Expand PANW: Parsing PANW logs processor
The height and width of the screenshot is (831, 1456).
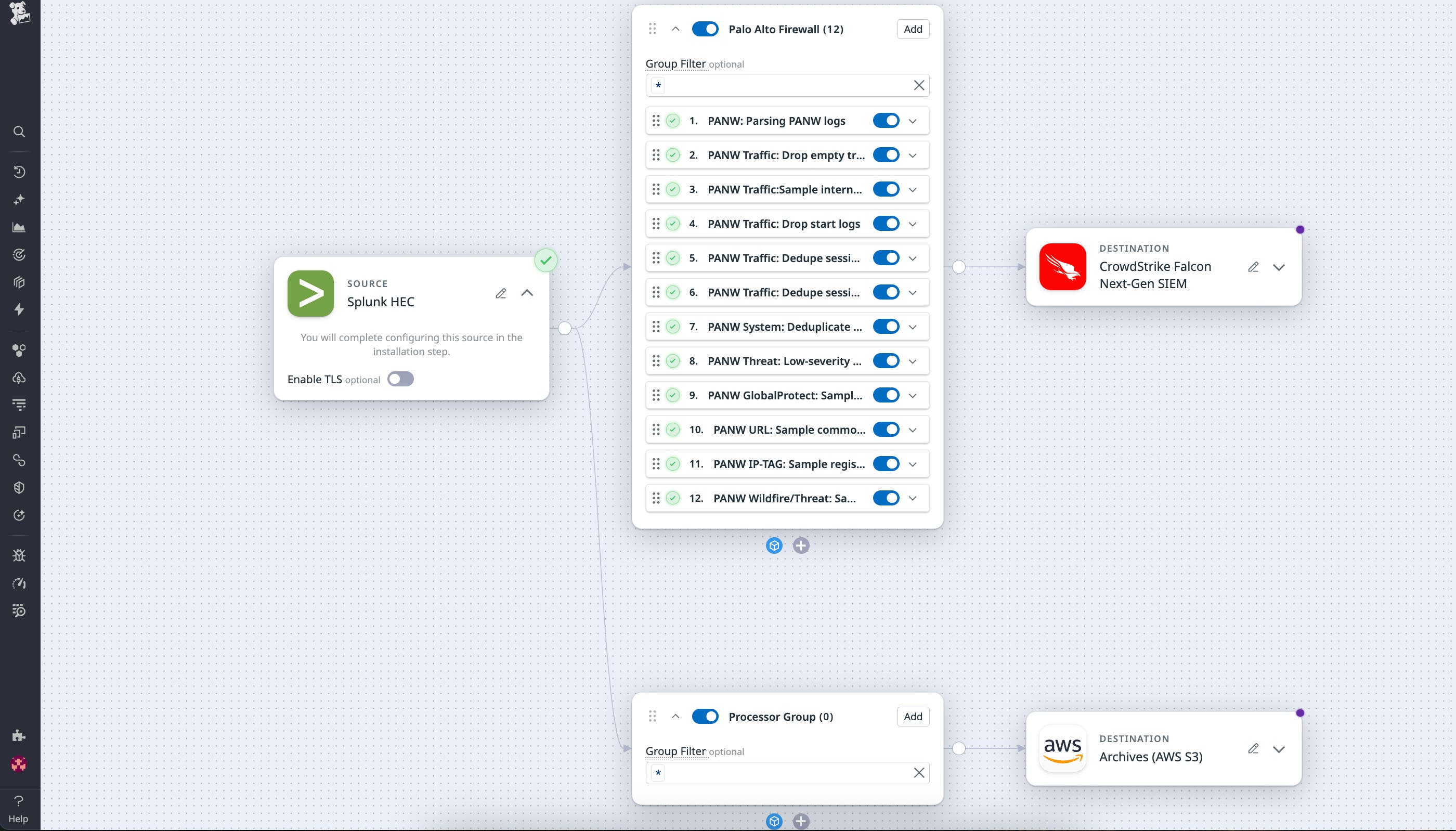pos(911,121)
